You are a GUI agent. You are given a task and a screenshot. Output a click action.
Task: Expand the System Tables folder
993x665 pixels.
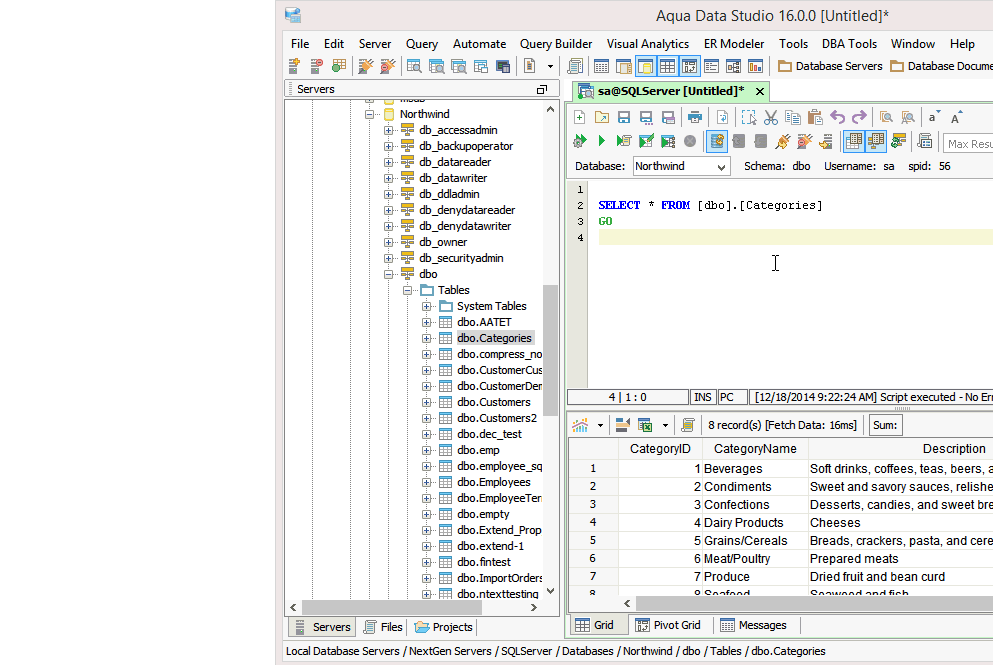point(426,307)
